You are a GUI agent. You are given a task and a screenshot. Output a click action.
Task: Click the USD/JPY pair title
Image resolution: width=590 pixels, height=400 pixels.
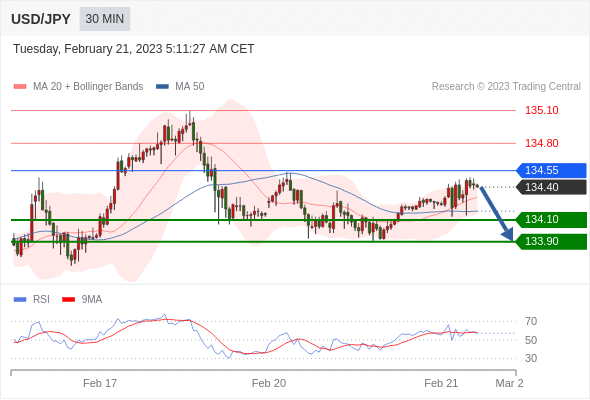[41, 19]
